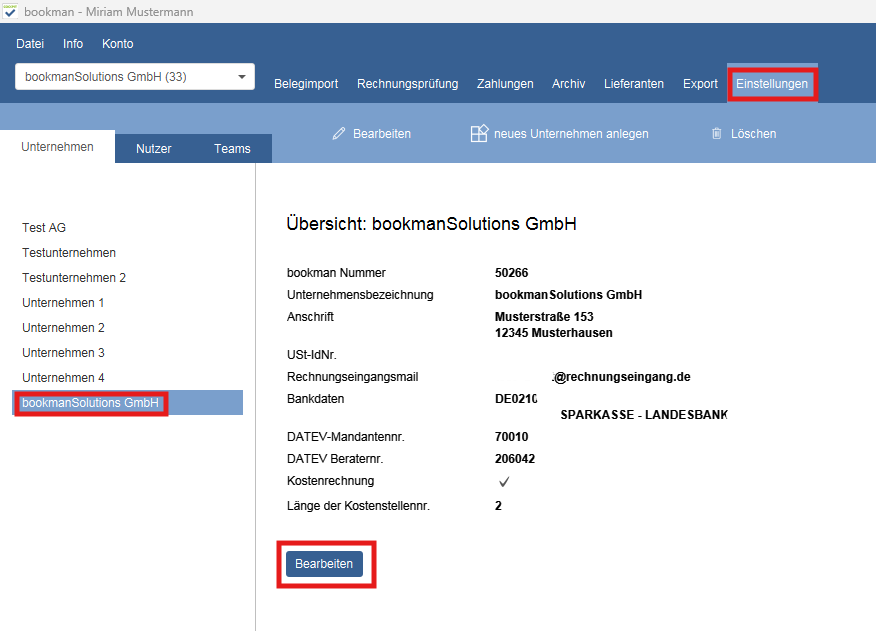Click the Unternehmensbezeichnung value bookmanSolutions GmbH

pos(568,295)
